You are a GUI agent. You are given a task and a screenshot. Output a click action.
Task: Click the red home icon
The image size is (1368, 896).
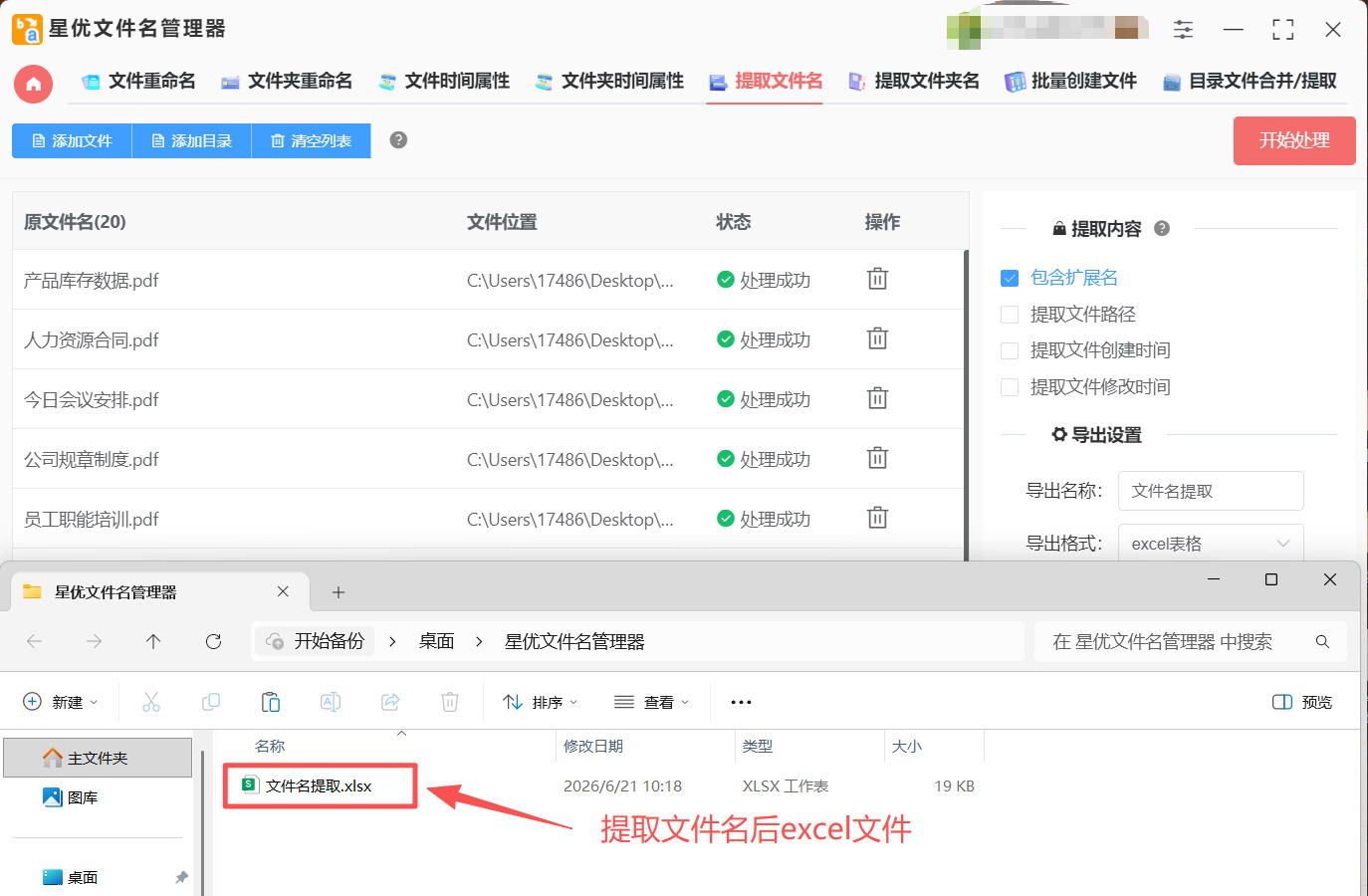pos(33,84)
